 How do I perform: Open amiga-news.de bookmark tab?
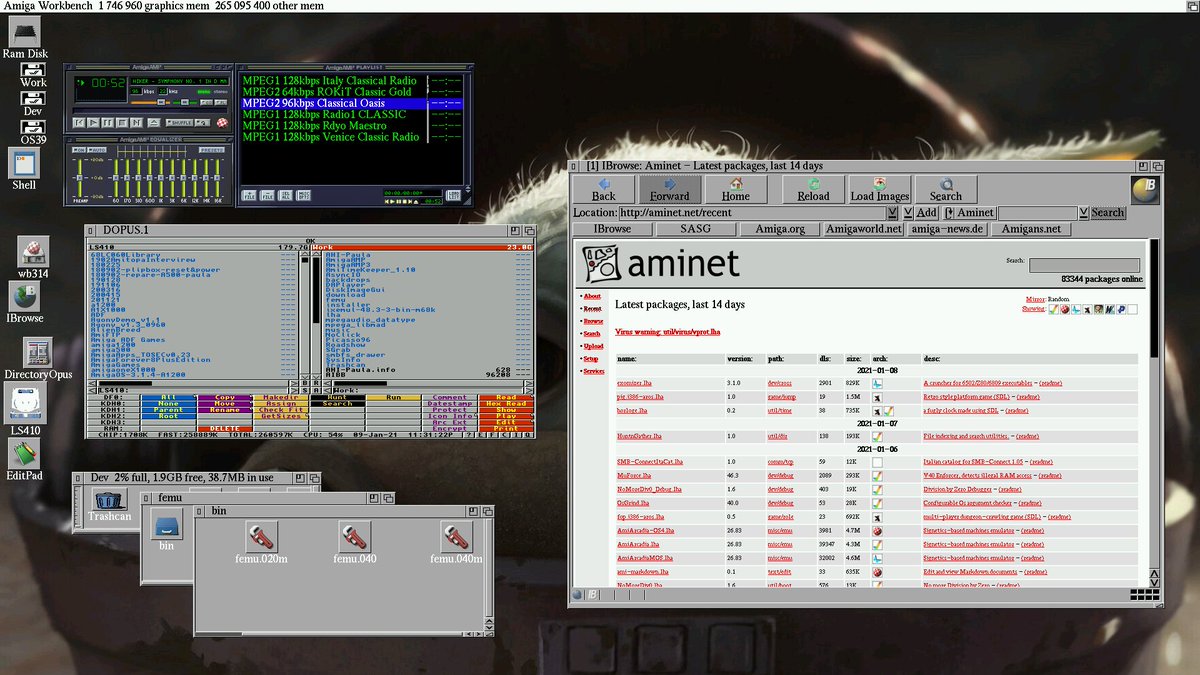[x=948, y=229]
